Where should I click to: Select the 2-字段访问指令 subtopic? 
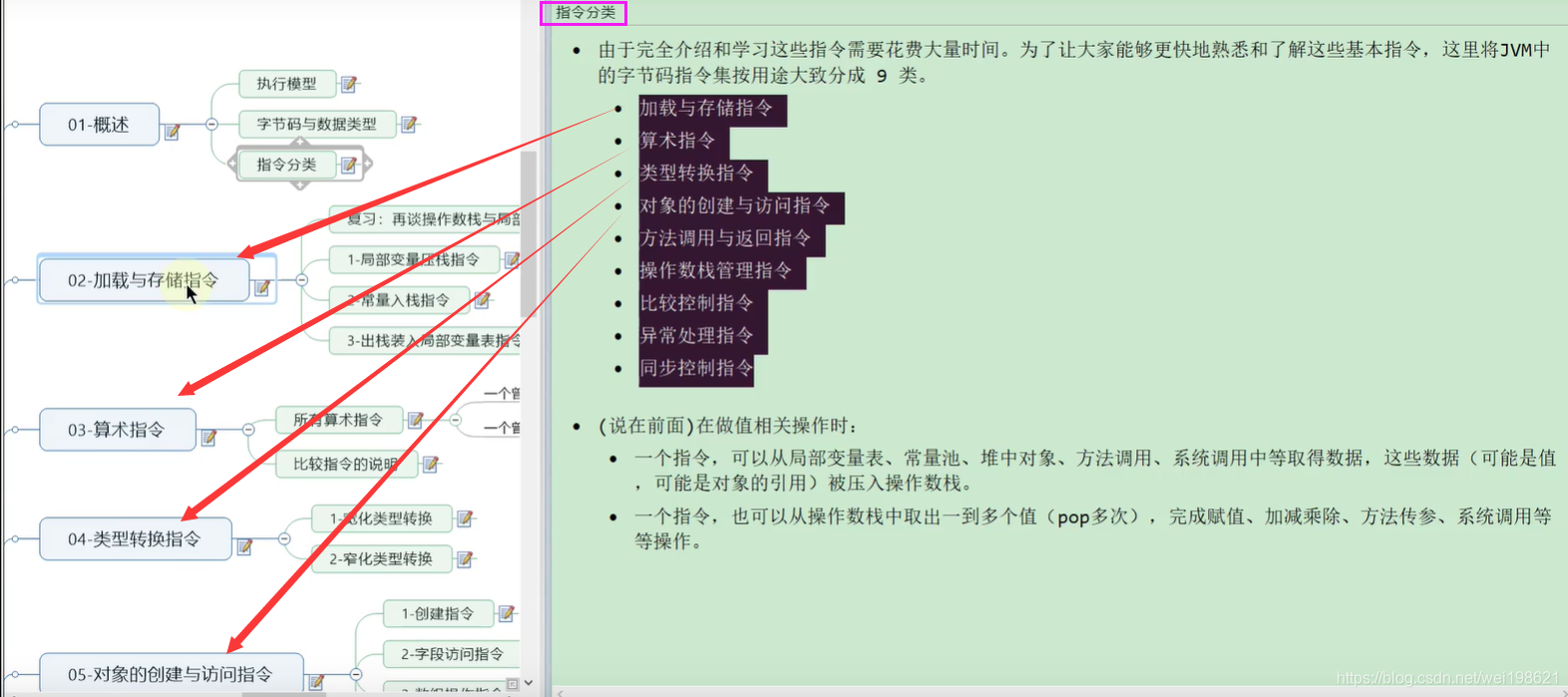[452, 654]
